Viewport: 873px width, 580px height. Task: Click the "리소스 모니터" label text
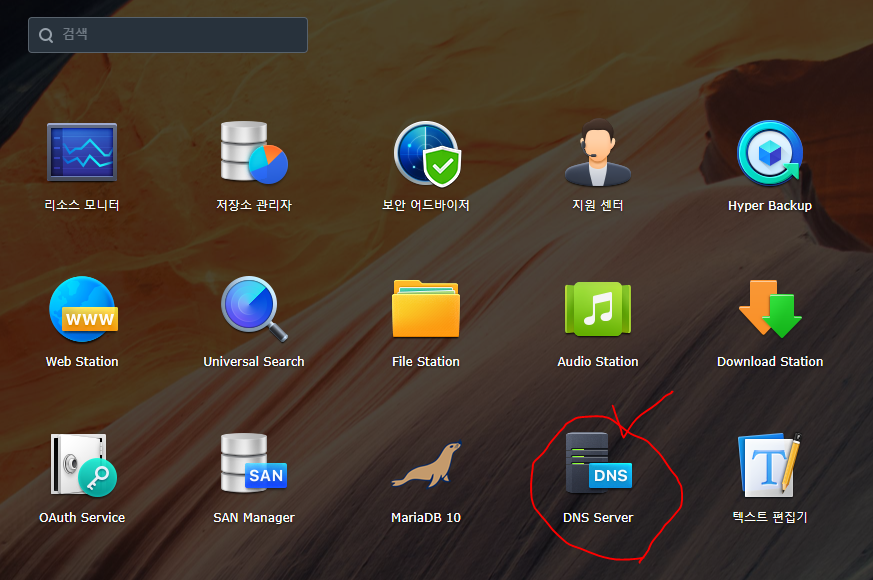click(x=82, y=205)
